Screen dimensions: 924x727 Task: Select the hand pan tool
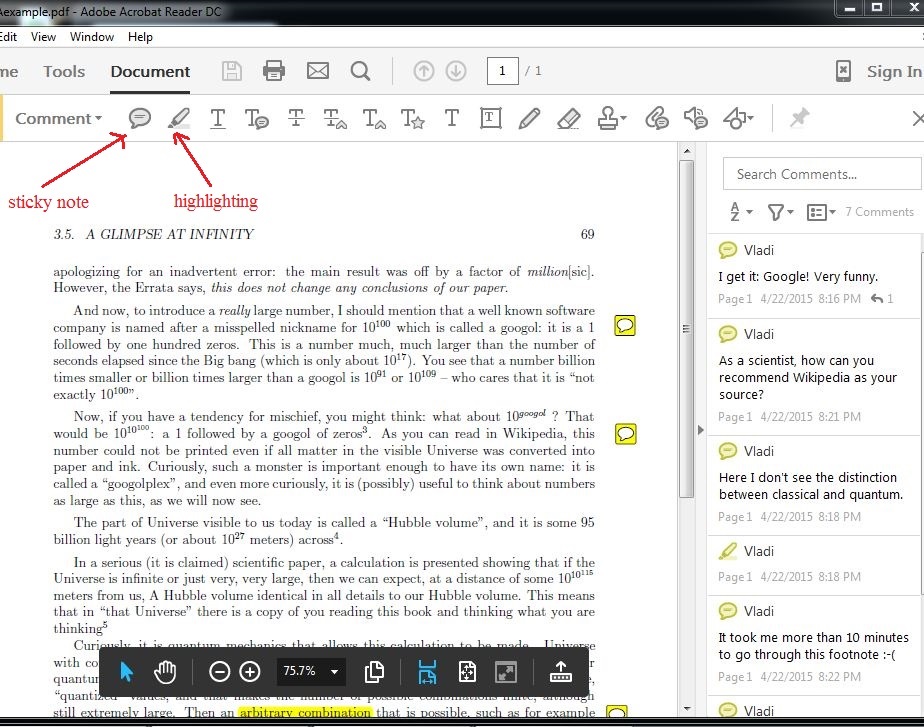pos(164,672)
